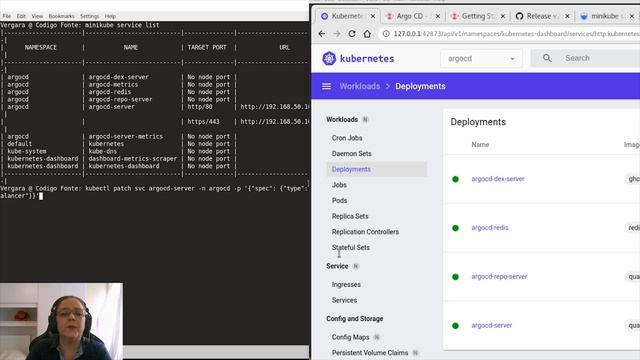Open the argocd-dex-server deployment link

498,179
